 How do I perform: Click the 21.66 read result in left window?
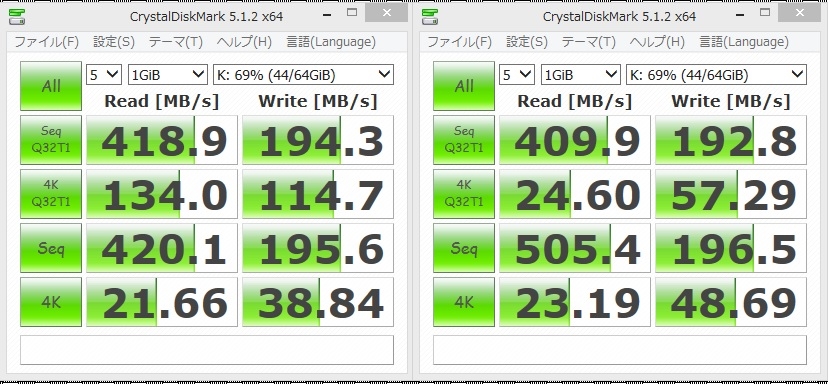[x=162, y=302]
